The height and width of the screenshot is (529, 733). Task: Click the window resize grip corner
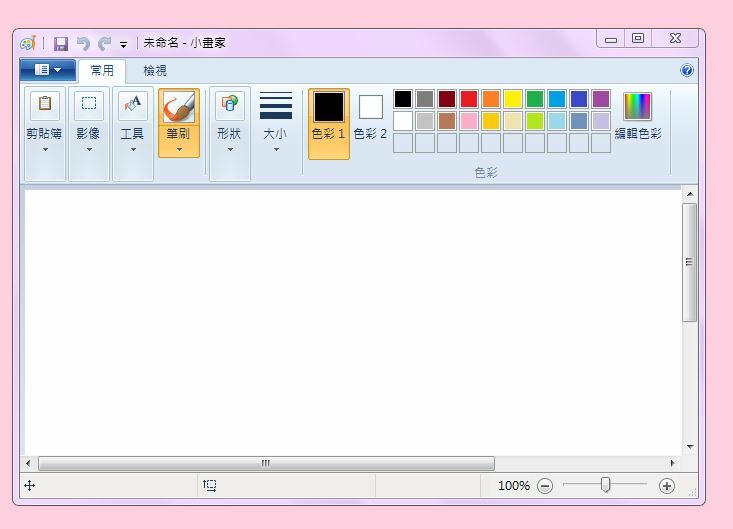click(x=693, y=492)
